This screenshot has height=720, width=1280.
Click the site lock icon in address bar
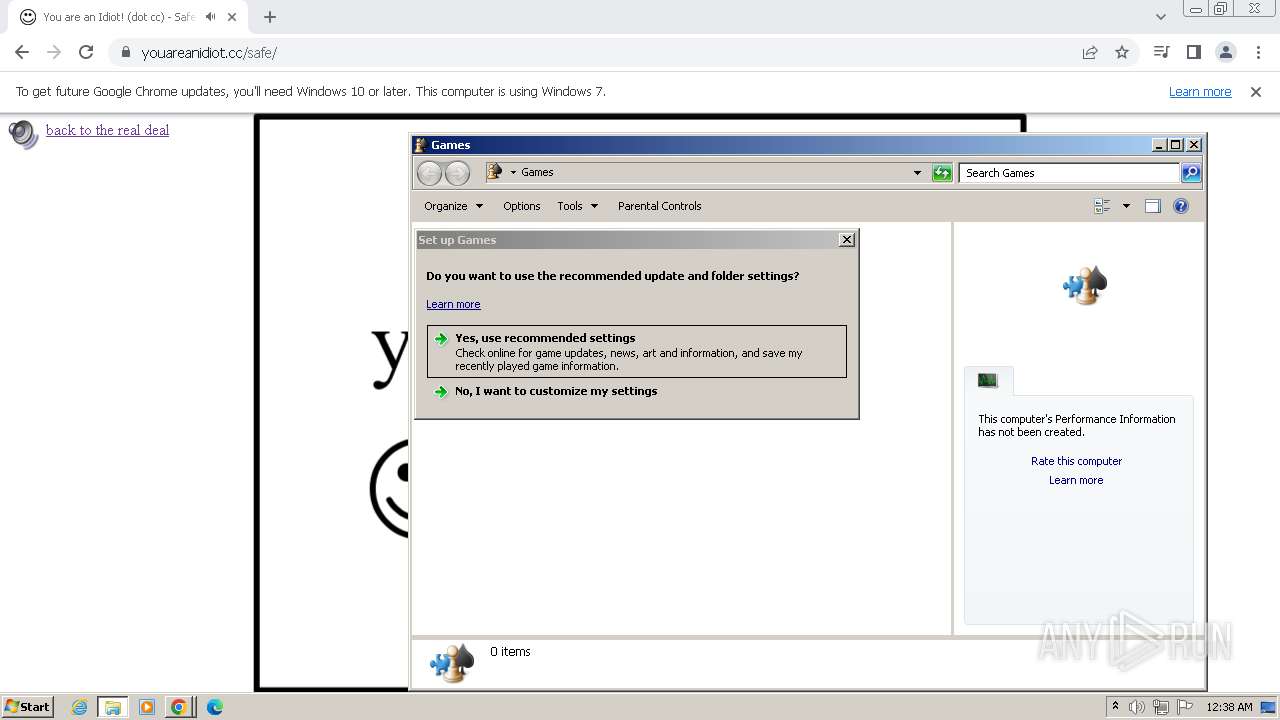pos(125,52)
